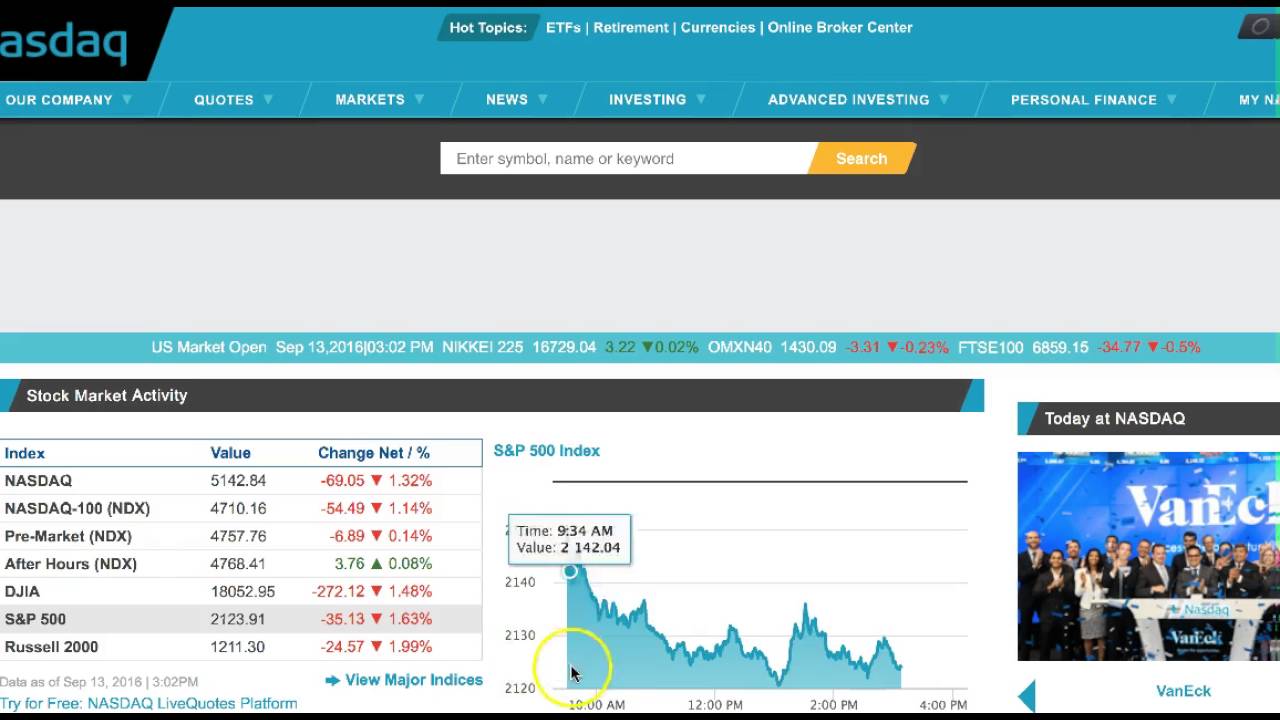This screenshot has width=1280, height=720.
Task: Click the US Market Open status text
Action: (209, 347)
